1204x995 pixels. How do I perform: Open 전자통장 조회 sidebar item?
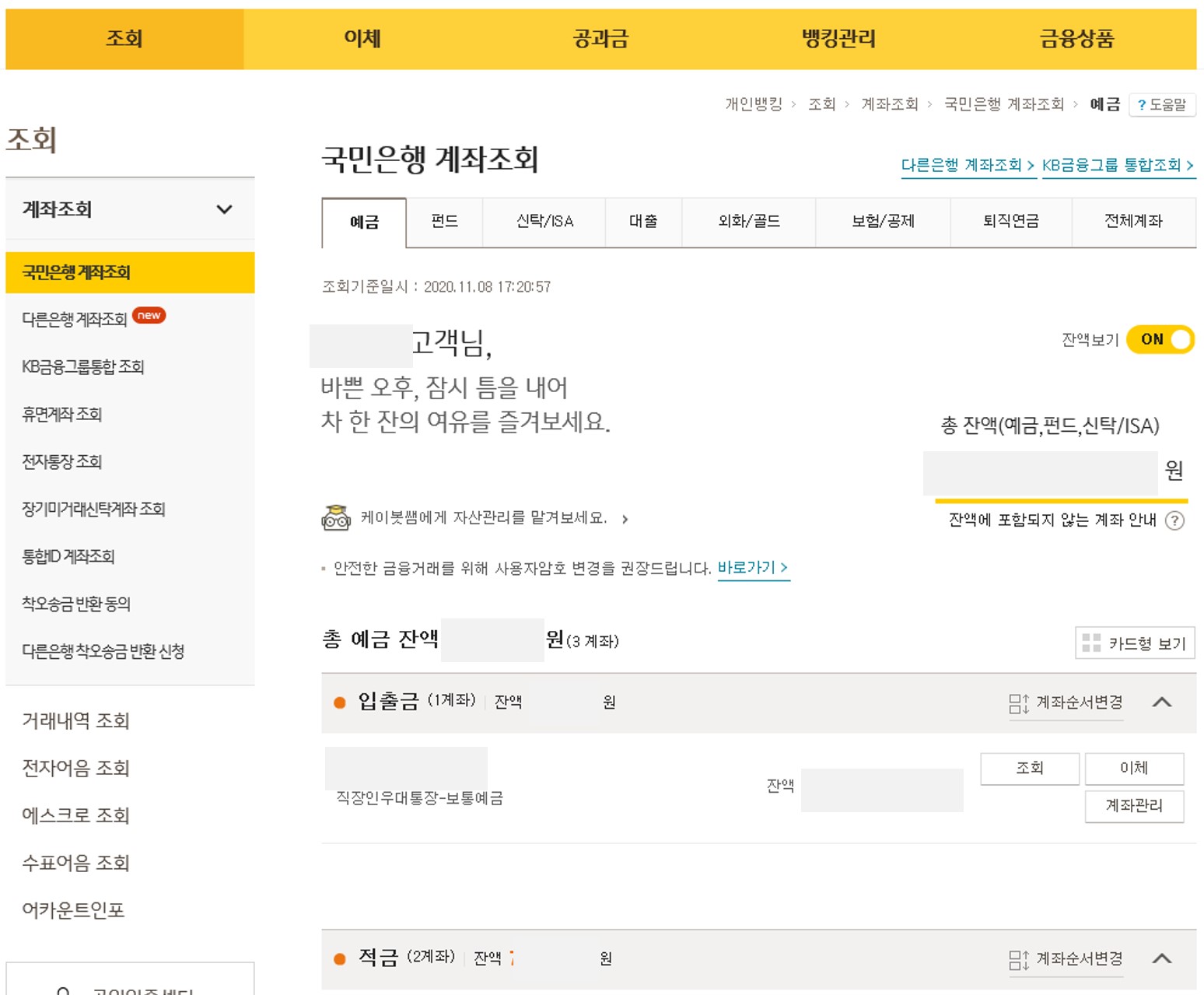(62, 462)
